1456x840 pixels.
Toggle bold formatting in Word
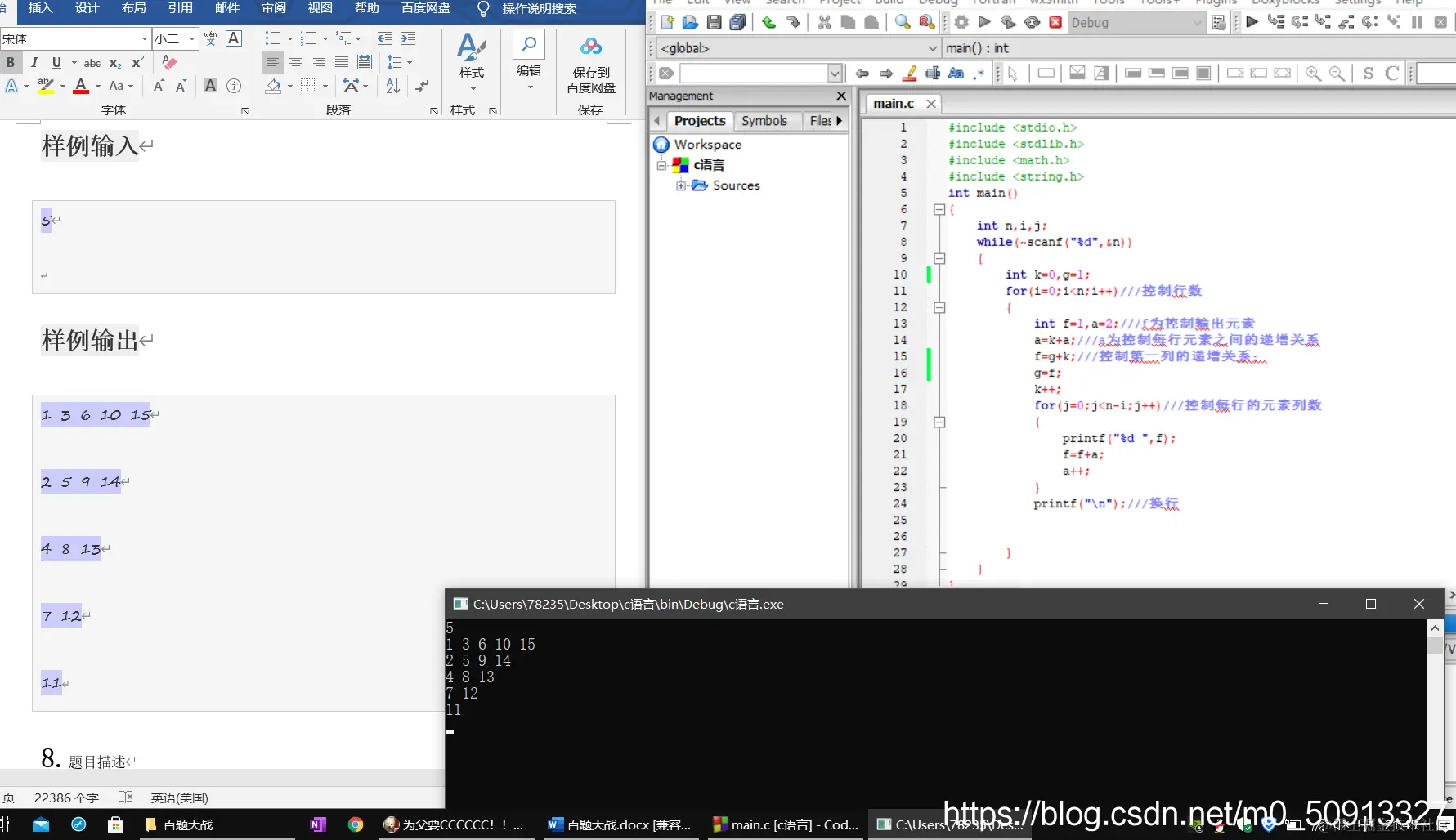11,62
